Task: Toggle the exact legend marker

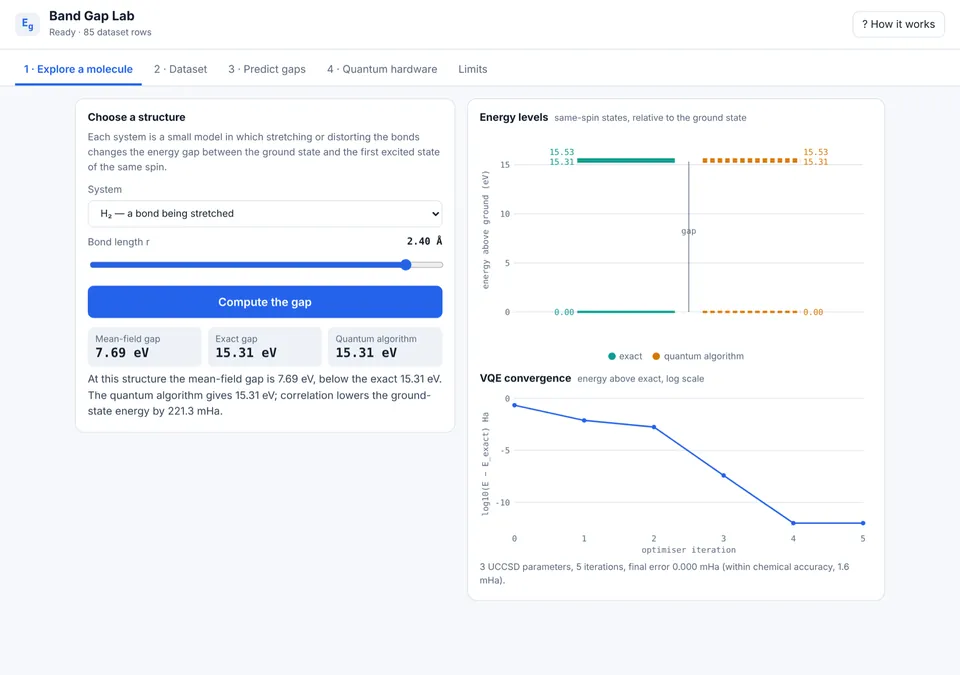Action: coord(612,356)
